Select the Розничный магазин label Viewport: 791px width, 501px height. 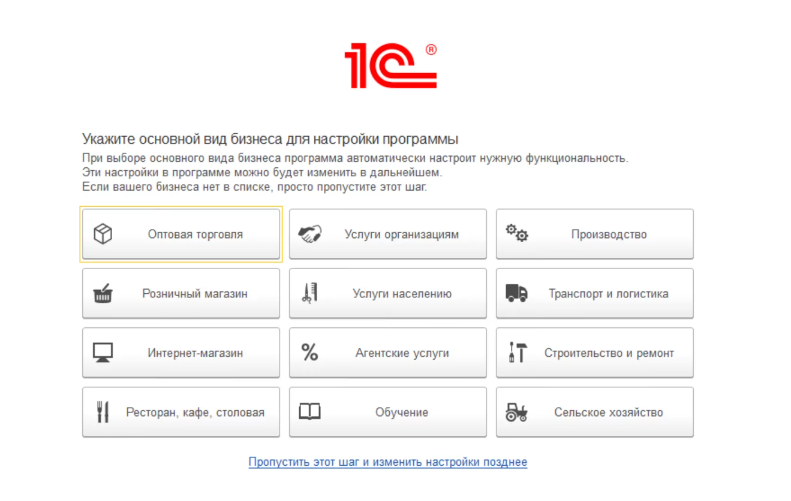click(195, 294)
